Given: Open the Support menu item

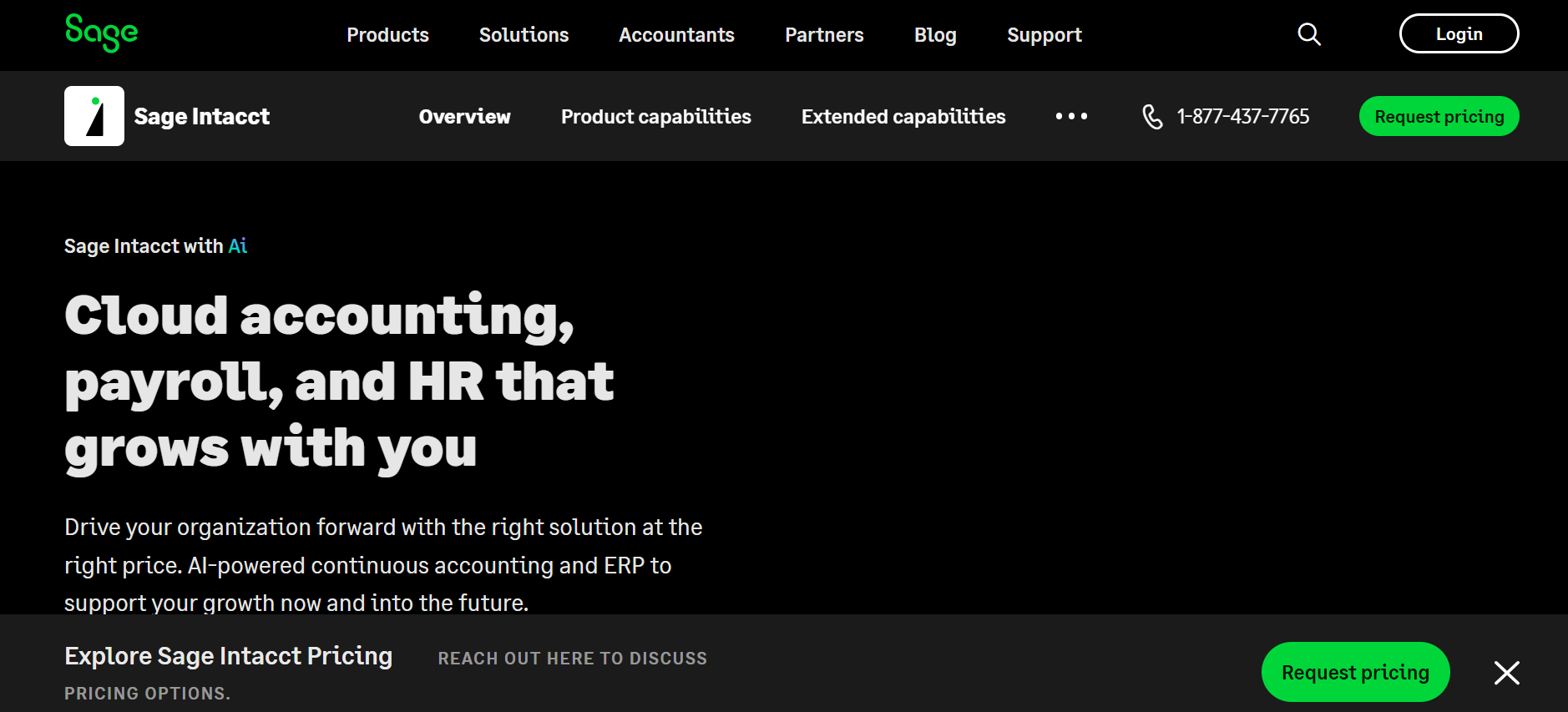Looking at the screenshot, I should pyautogui.click(x=1044, y=35).
